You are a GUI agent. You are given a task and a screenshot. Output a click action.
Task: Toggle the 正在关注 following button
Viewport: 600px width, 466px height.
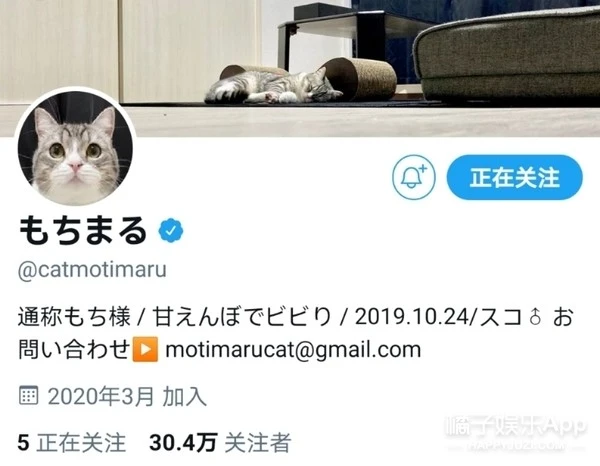[515, 177]
